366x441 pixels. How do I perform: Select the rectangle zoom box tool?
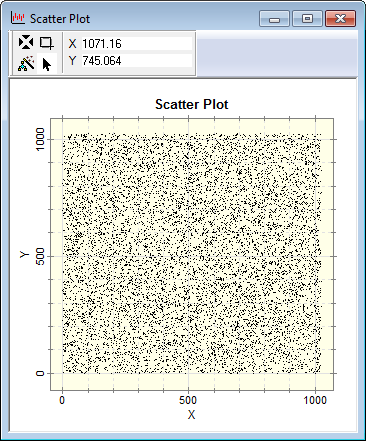(x=46, y=43)
